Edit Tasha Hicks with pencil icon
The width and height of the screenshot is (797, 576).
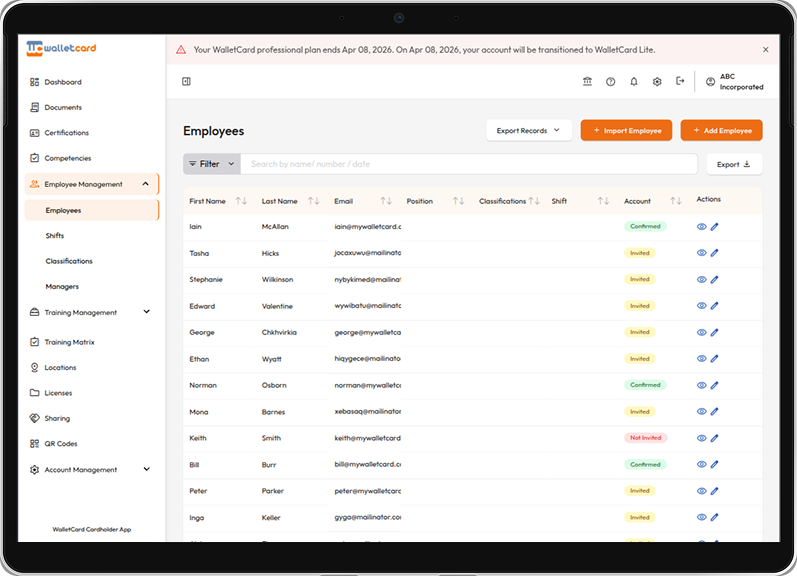[714, 253]
